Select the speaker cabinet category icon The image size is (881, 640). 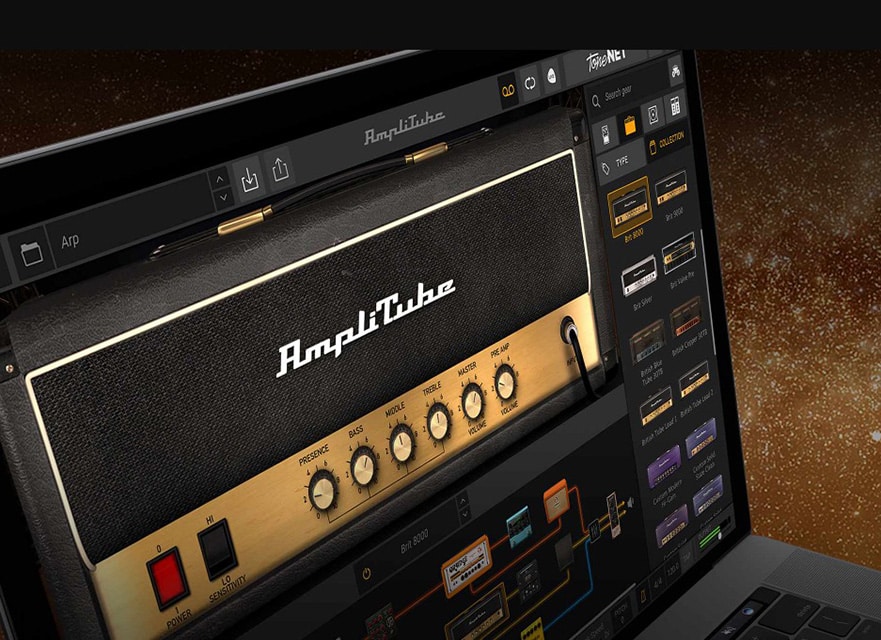click(x=652, y=115)
